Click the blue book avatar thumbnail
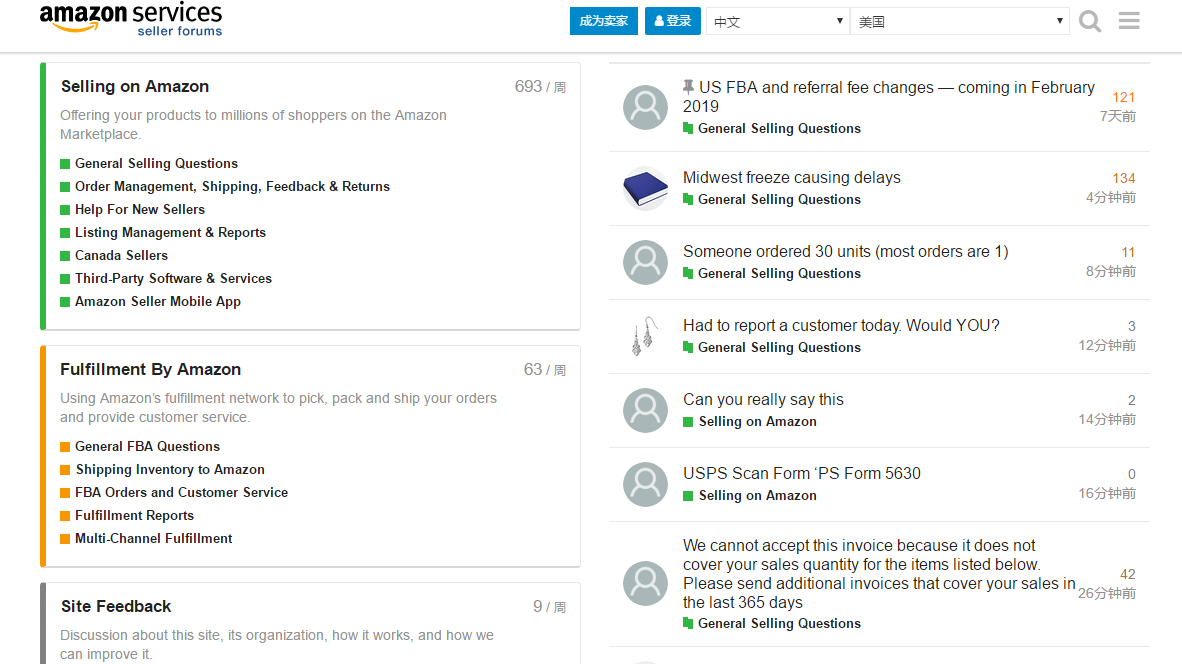Image resolution: width=1182 pixels, height=664 pixels. 645,188
